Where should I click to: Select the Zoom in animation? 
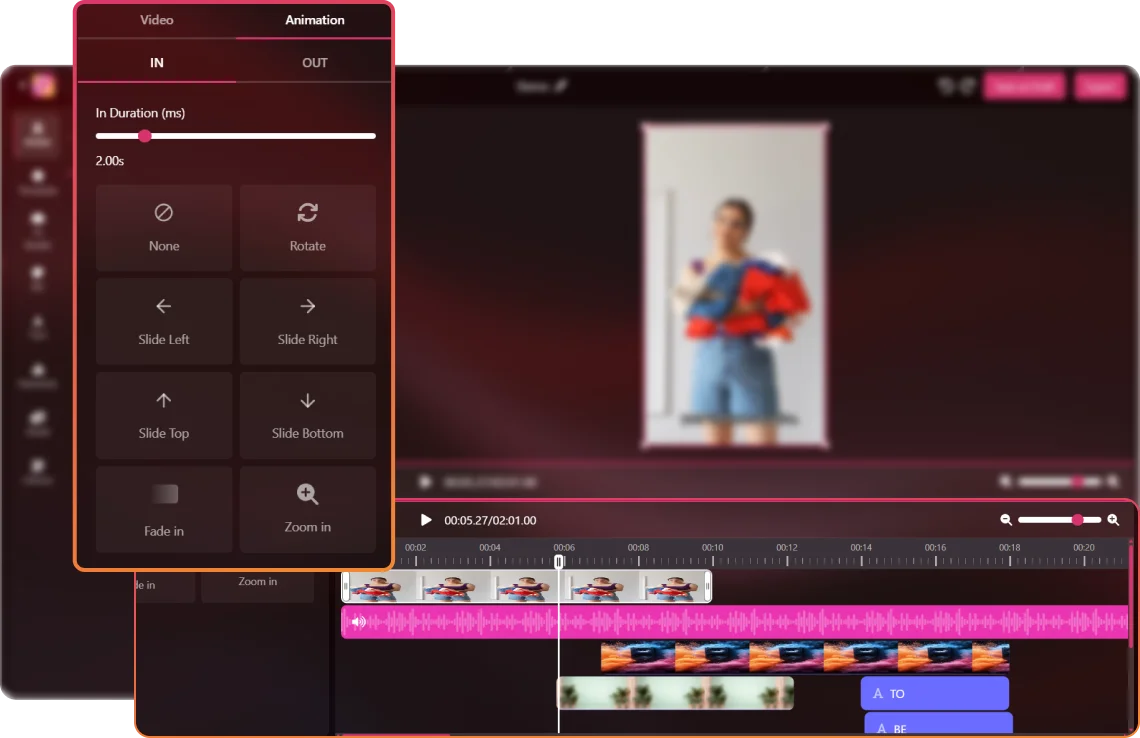[x=307, y=509]
